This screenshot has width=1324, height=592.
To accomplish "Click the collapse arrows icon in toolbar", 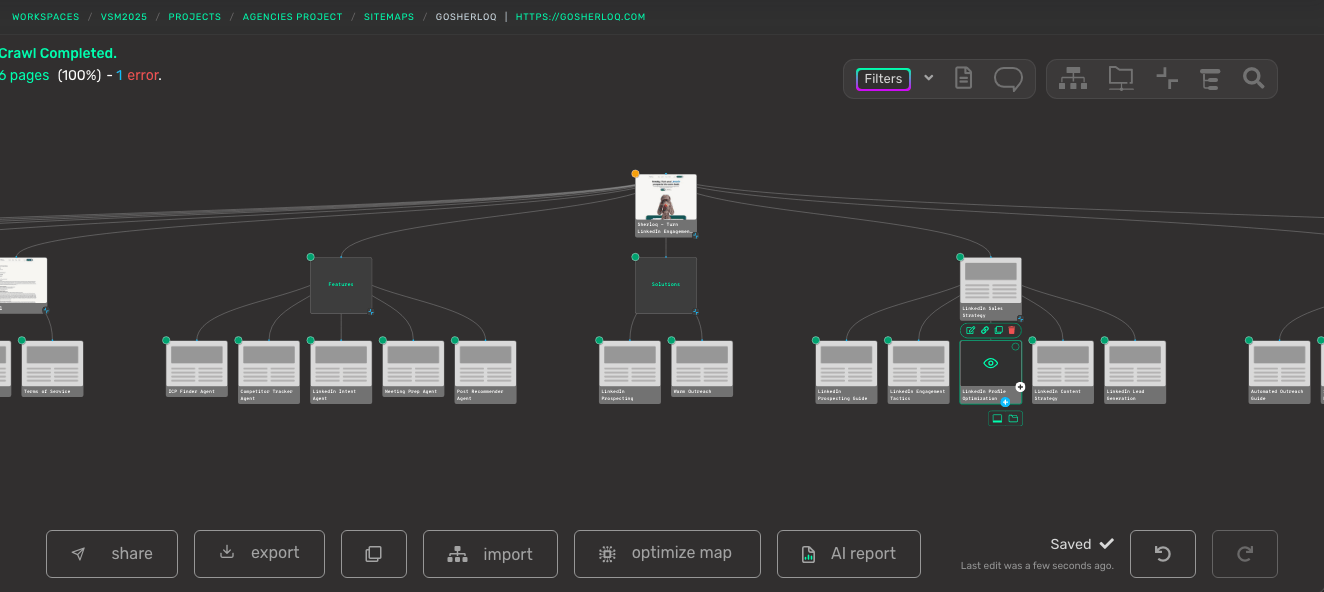I will point(1167,78).
